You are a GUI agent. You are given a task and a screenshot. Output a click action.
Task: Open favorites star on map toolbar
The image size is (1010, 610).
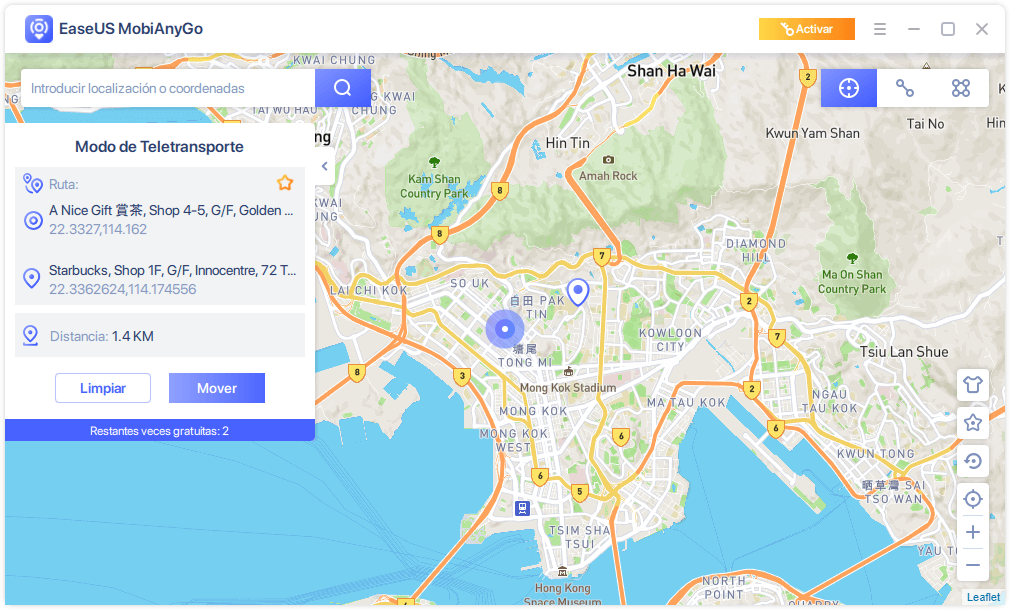tap(972, 423)
